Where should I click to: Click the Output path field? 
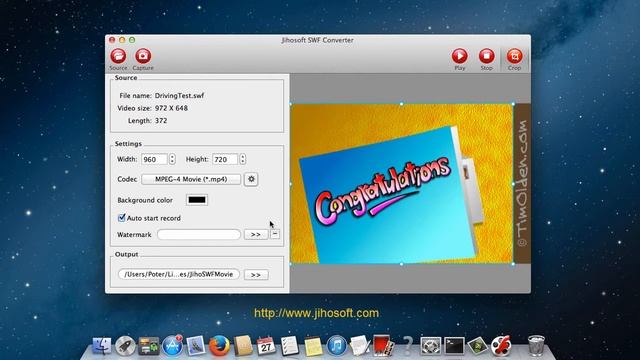(179, 274)
